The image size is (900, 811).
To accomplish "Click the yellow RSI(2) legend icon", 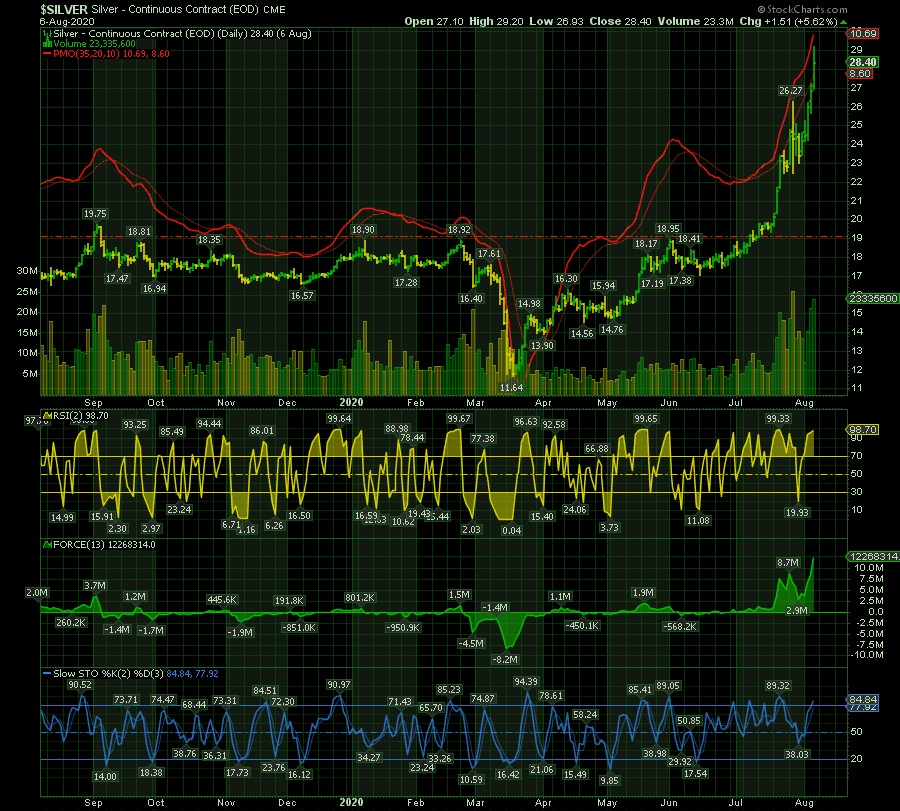I will [45, 413].
